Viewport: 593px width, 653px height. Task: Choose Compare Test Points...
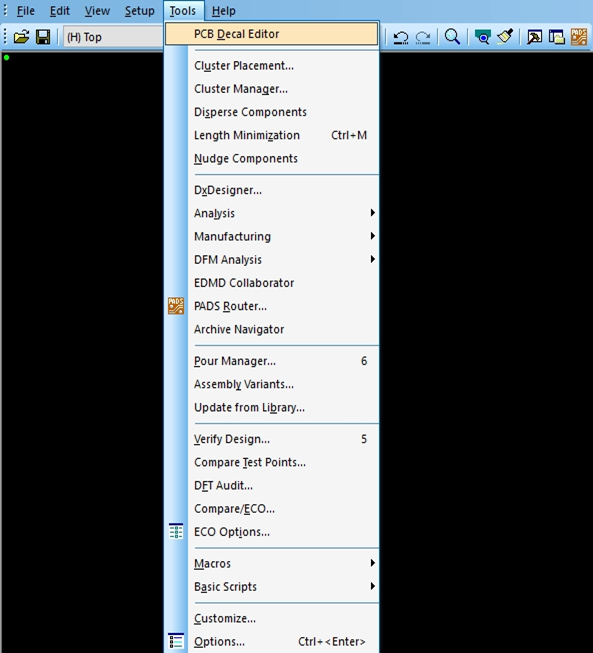pos(272,462)
